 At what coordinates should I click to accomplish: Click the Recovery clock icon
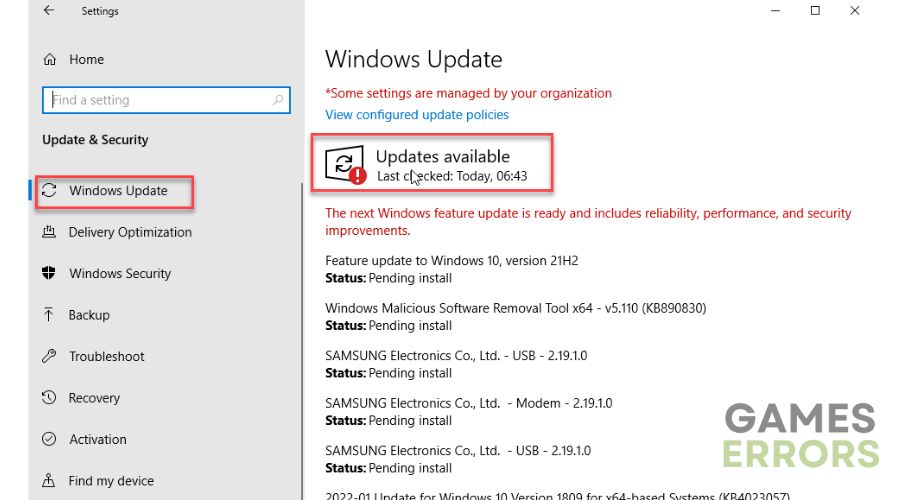point(49,397)
